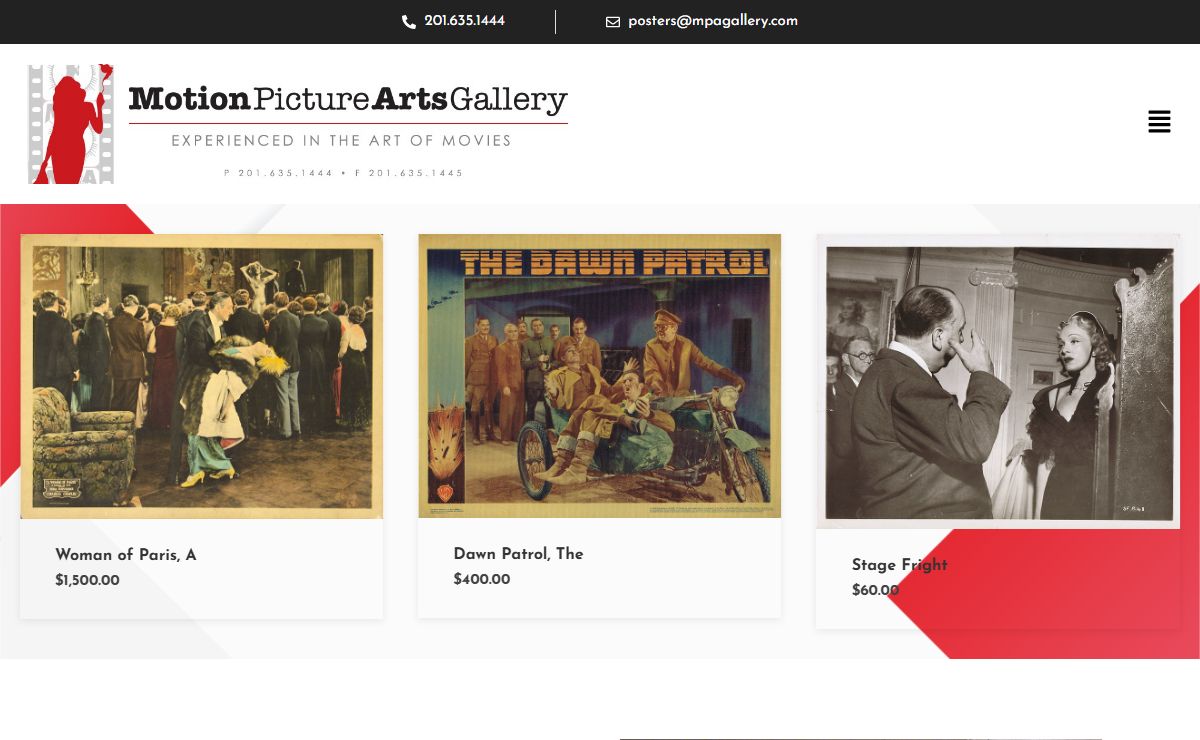Open the Stage Fright black-and-white photo

(x=997, y=381)
